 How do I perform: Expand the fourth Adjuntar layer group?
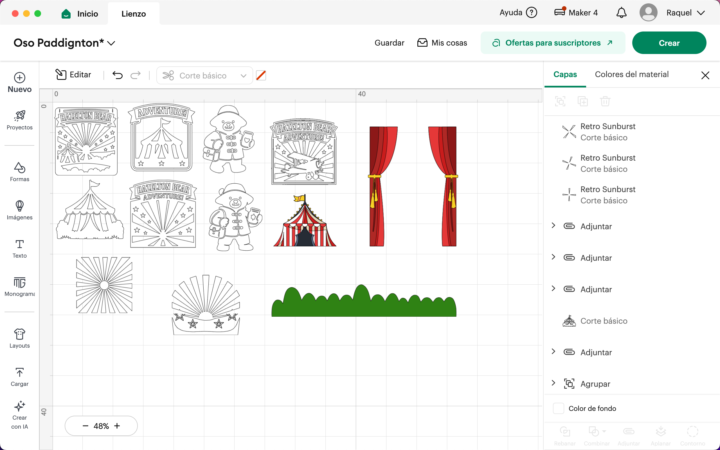[553, 352]
